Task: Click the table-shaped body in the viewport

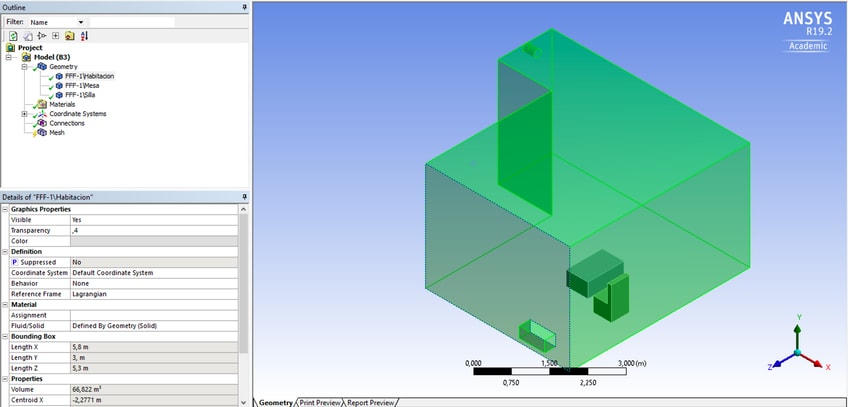Action: [595, 273]
